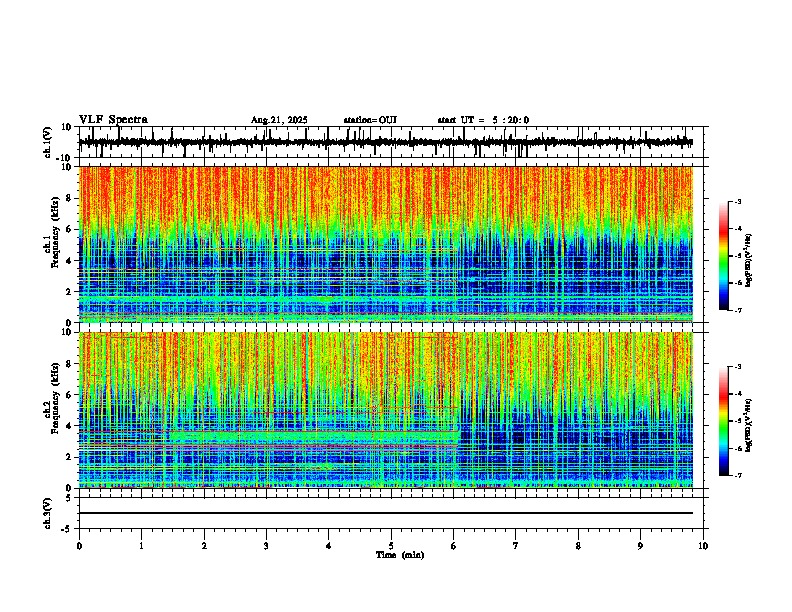Click time axis tick label "1"
This screenshot has height=612, width=792.
click(x=141, y=546)
